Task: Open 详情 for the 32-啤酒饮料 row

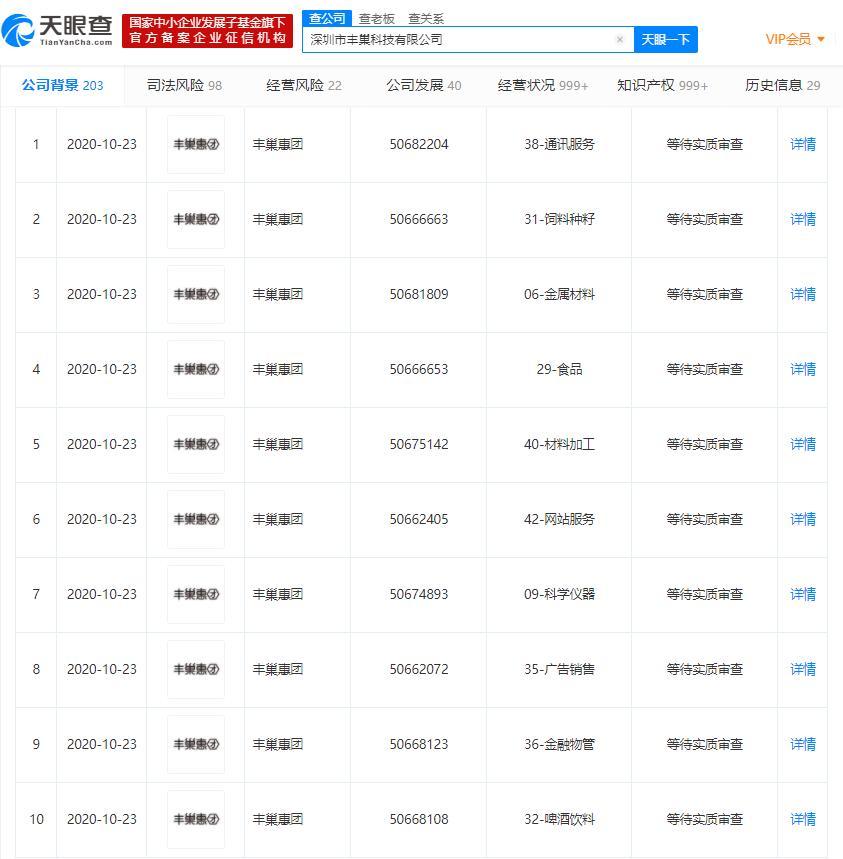Action: (x=803, y=820)
